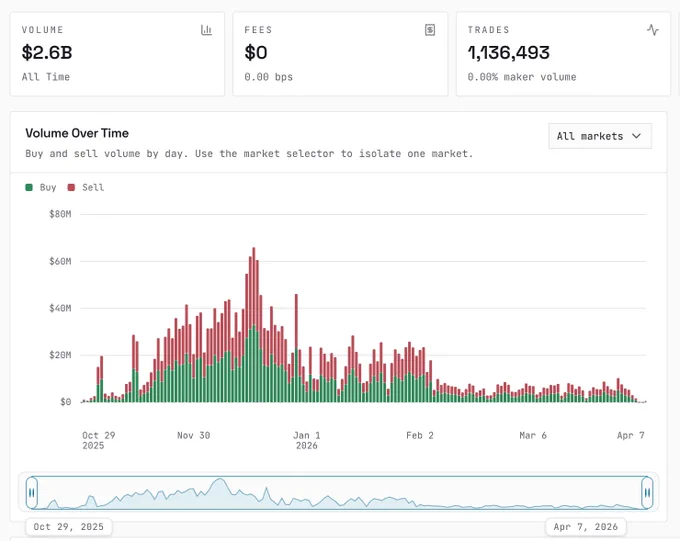
Task: Click the VOLUME card title
Action: tap(42, 30)
